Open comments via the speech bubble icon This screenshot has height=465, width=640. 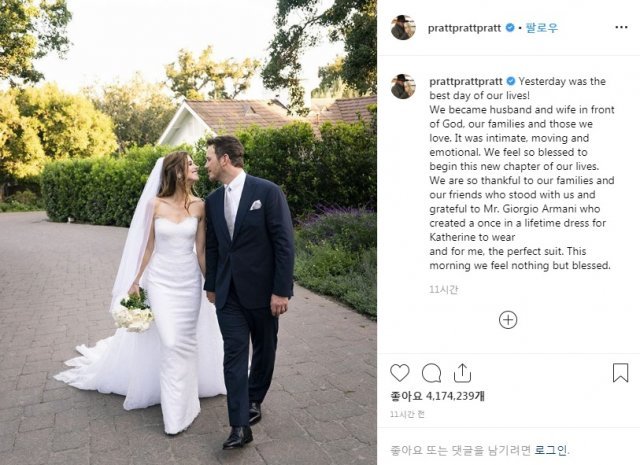point(431,373)
